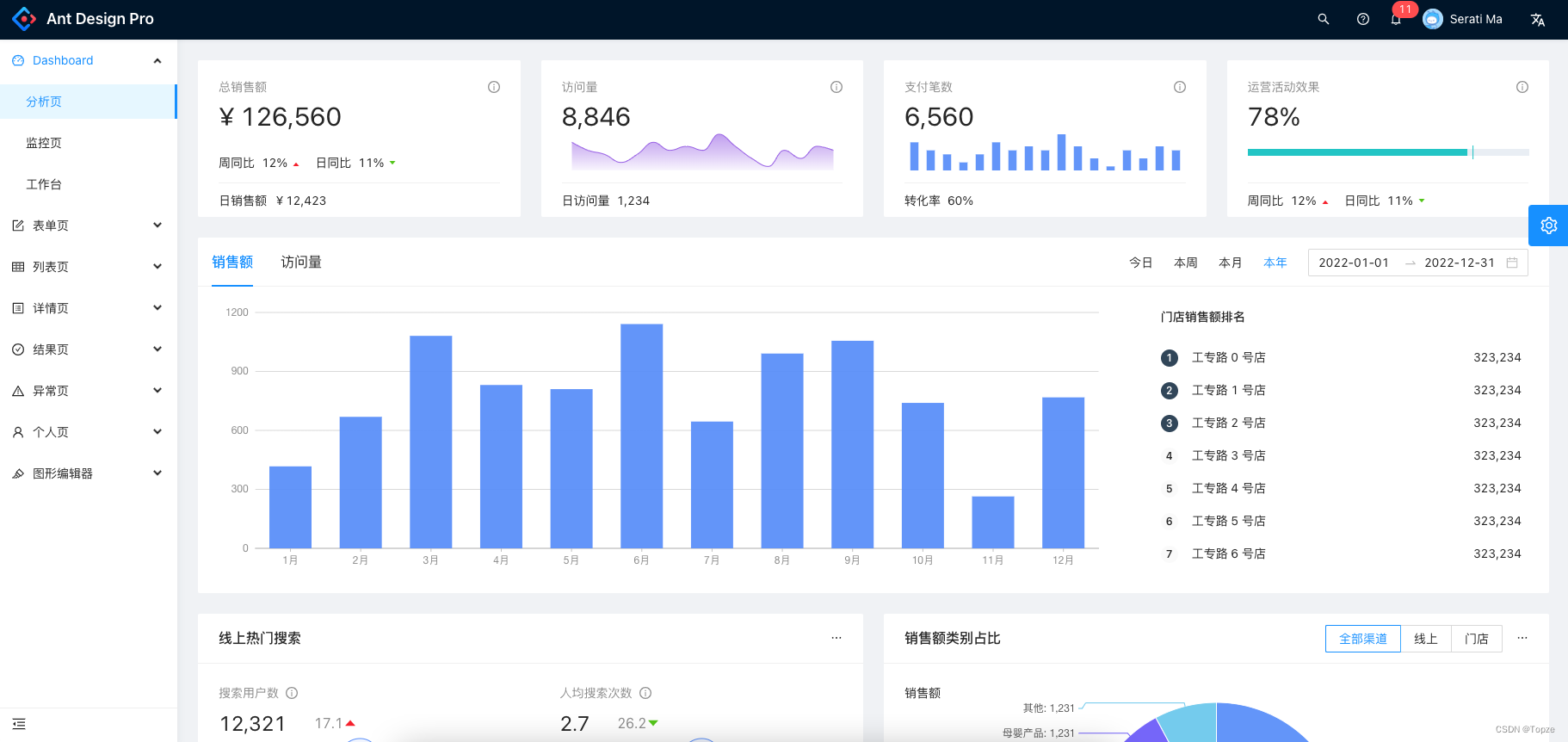The height and width of the screenshot is (742, 1568).
Task: Select 线上 channel option
Action: pyautogui.click(x=1426, y=639)
